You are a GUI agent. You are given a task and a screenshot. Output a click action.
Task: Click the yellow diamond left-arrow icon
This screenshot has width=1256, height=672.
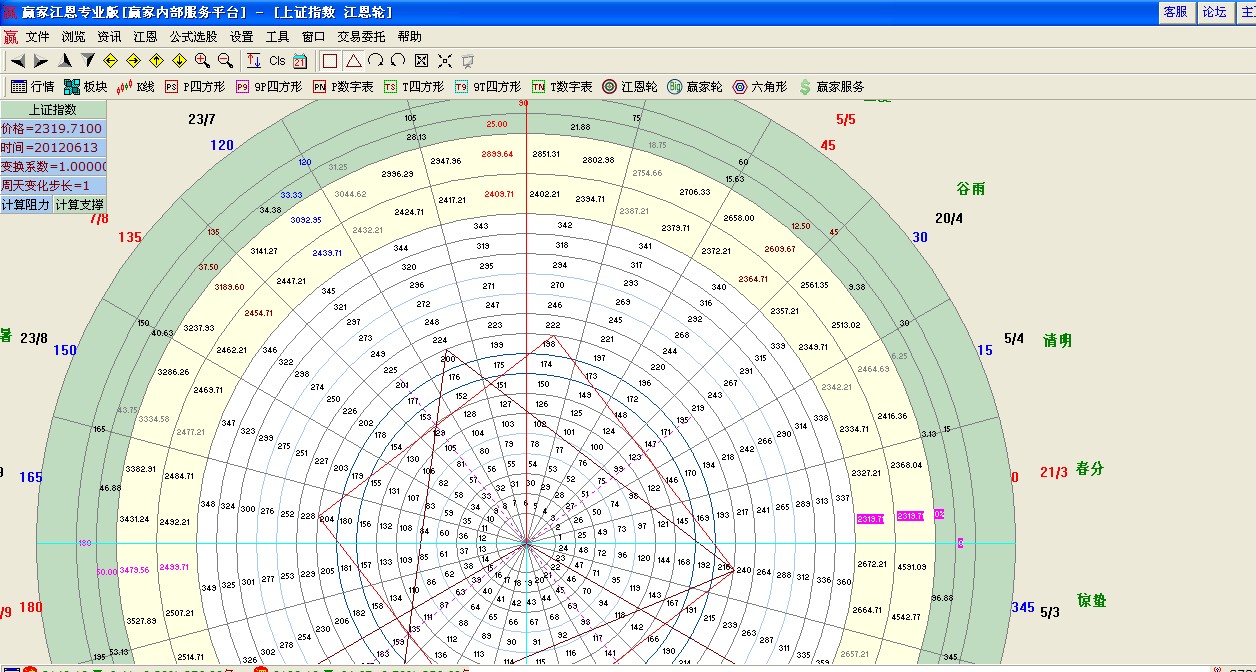(x=111, y=61)
